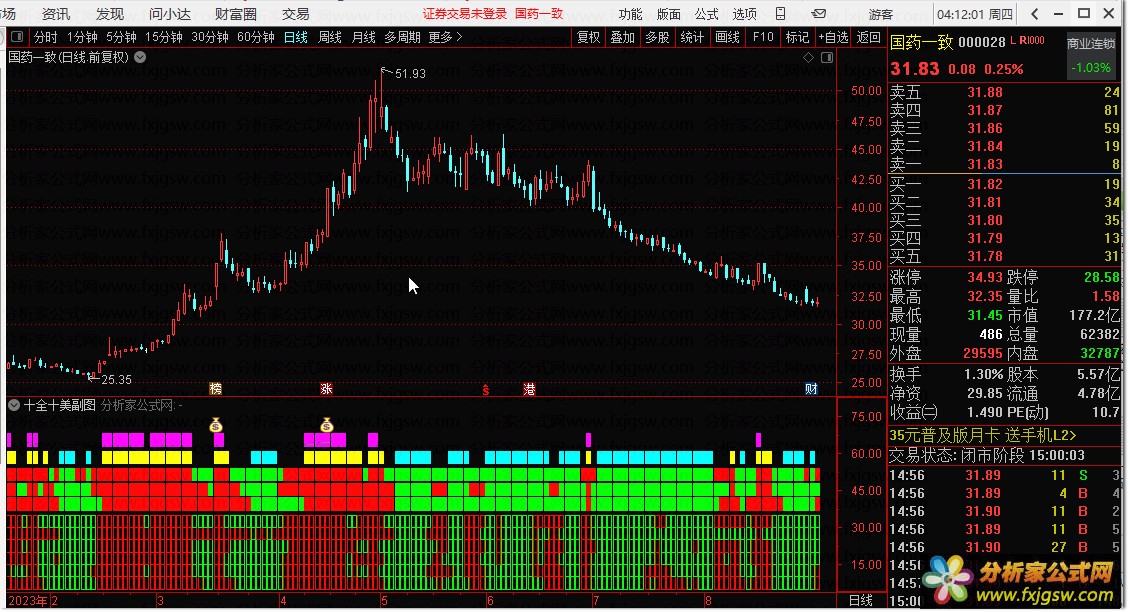Click the back arrow in title bar
1130x612 pixels.
point(1035,14)
